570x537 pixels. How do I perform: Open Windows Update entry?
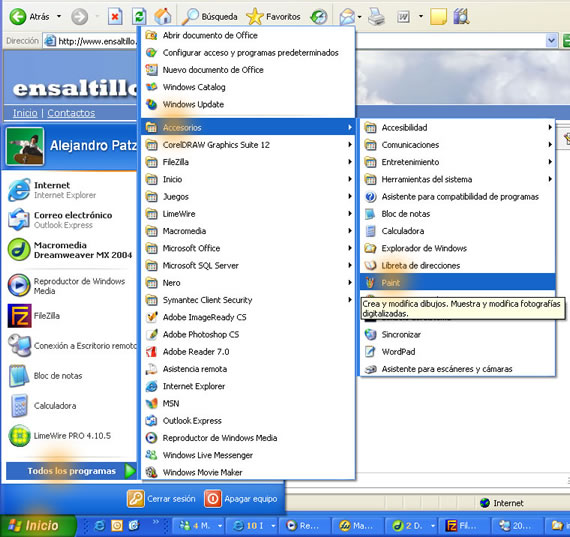[248, 104]
